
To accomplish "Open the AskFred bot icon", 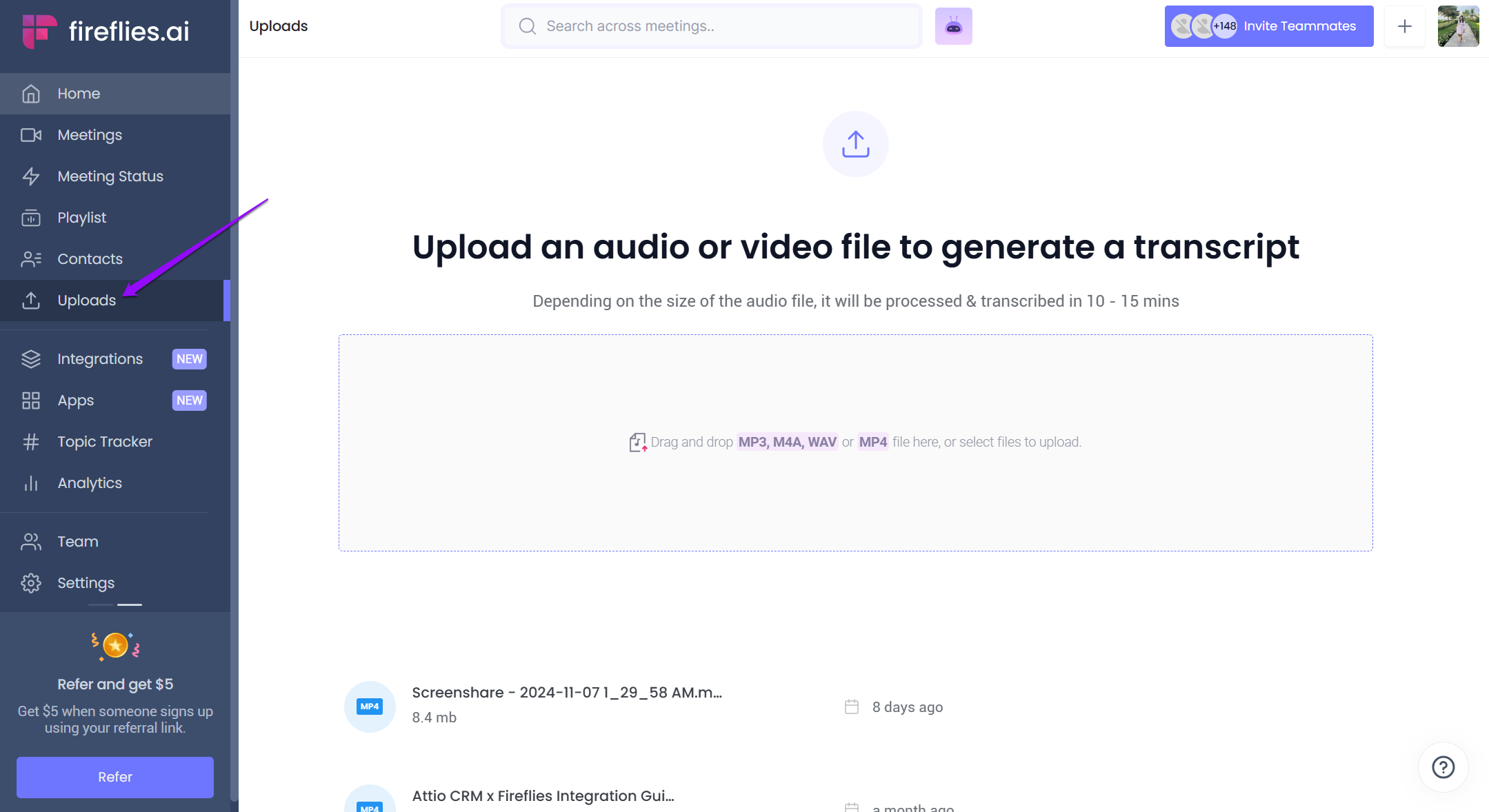I will pyautogui.click(x=954, y=26).
